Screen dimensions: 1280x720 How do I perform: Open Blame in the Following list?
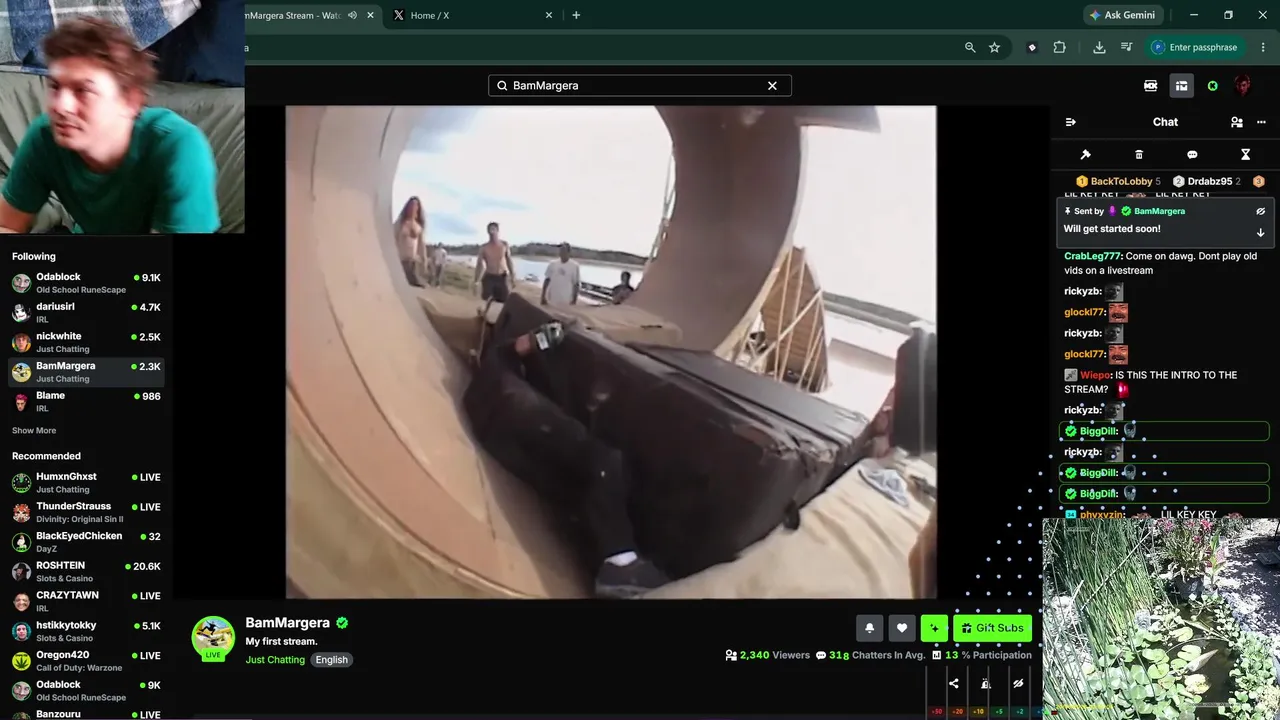86,402
